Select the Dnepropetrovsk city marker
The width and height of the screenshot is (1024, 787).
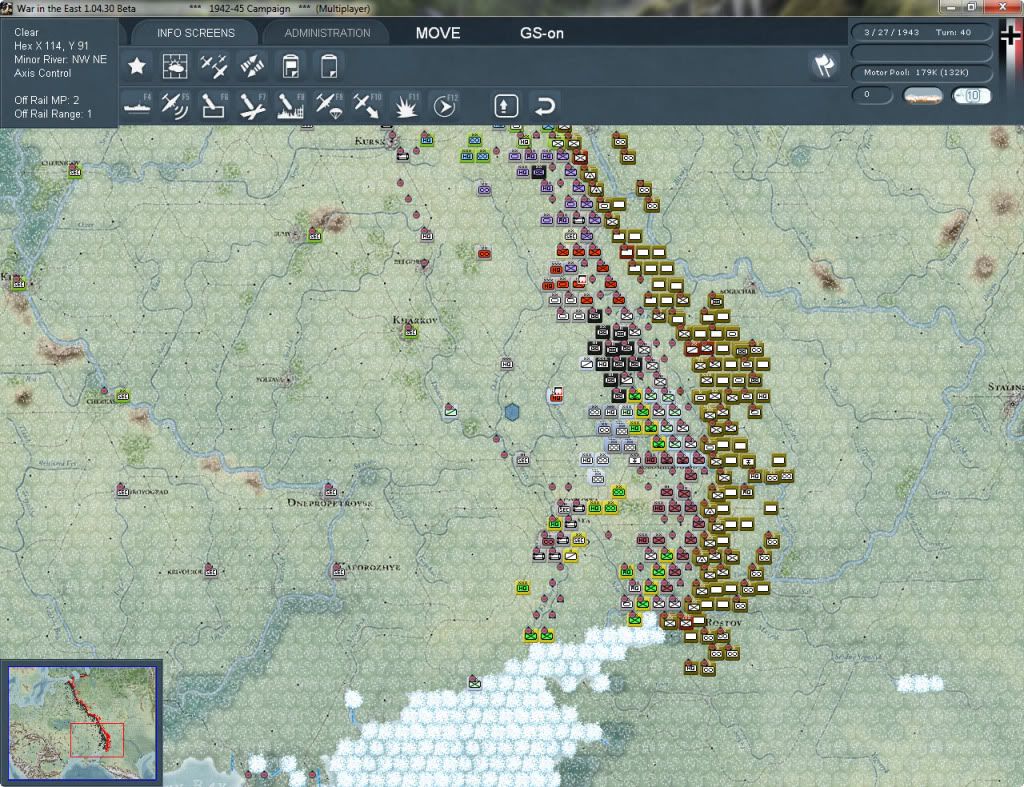click(330, 490)
